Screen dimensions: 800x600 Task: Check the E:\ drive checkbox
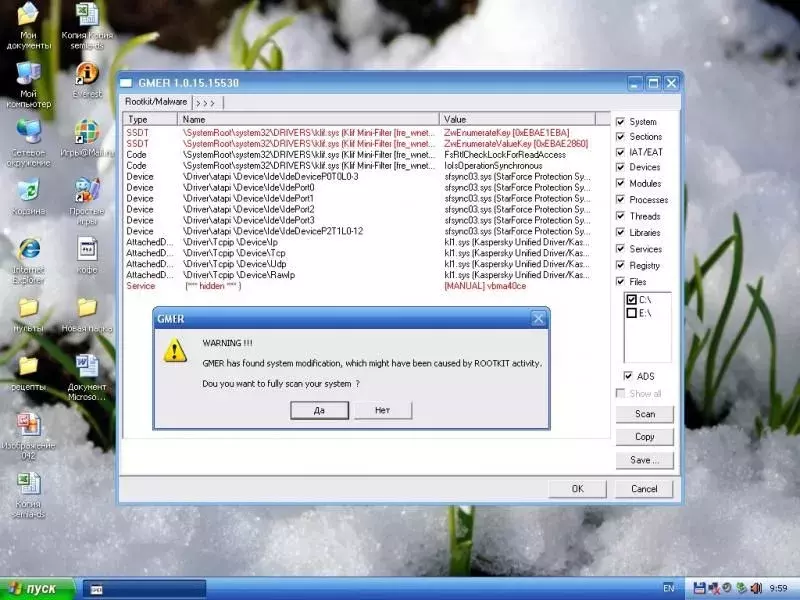(632, 313)
